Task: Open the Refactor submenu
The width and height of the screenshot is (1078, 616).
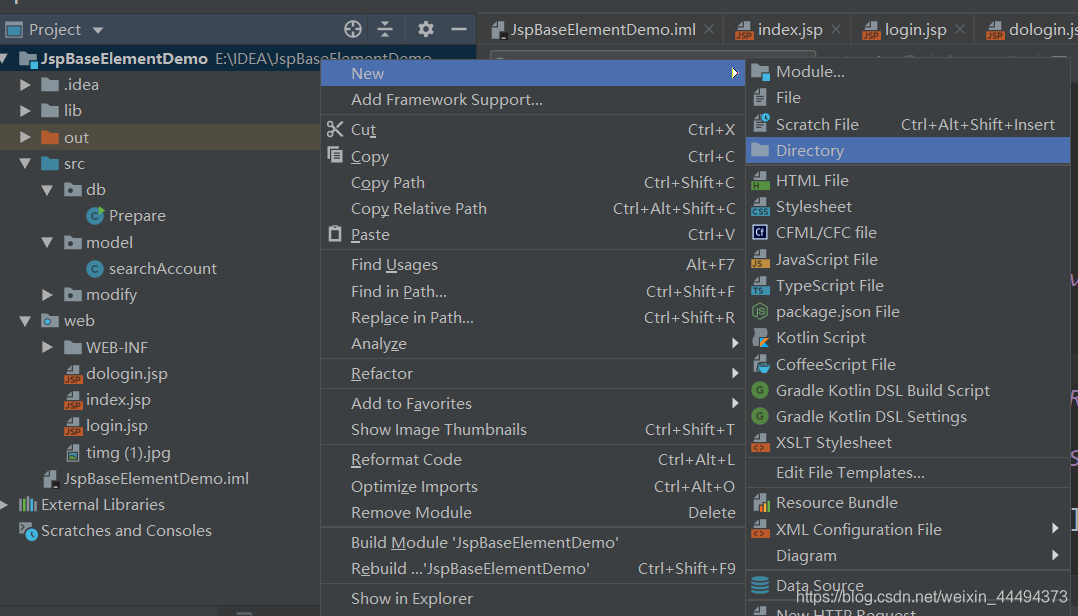Action: [533, 373]
